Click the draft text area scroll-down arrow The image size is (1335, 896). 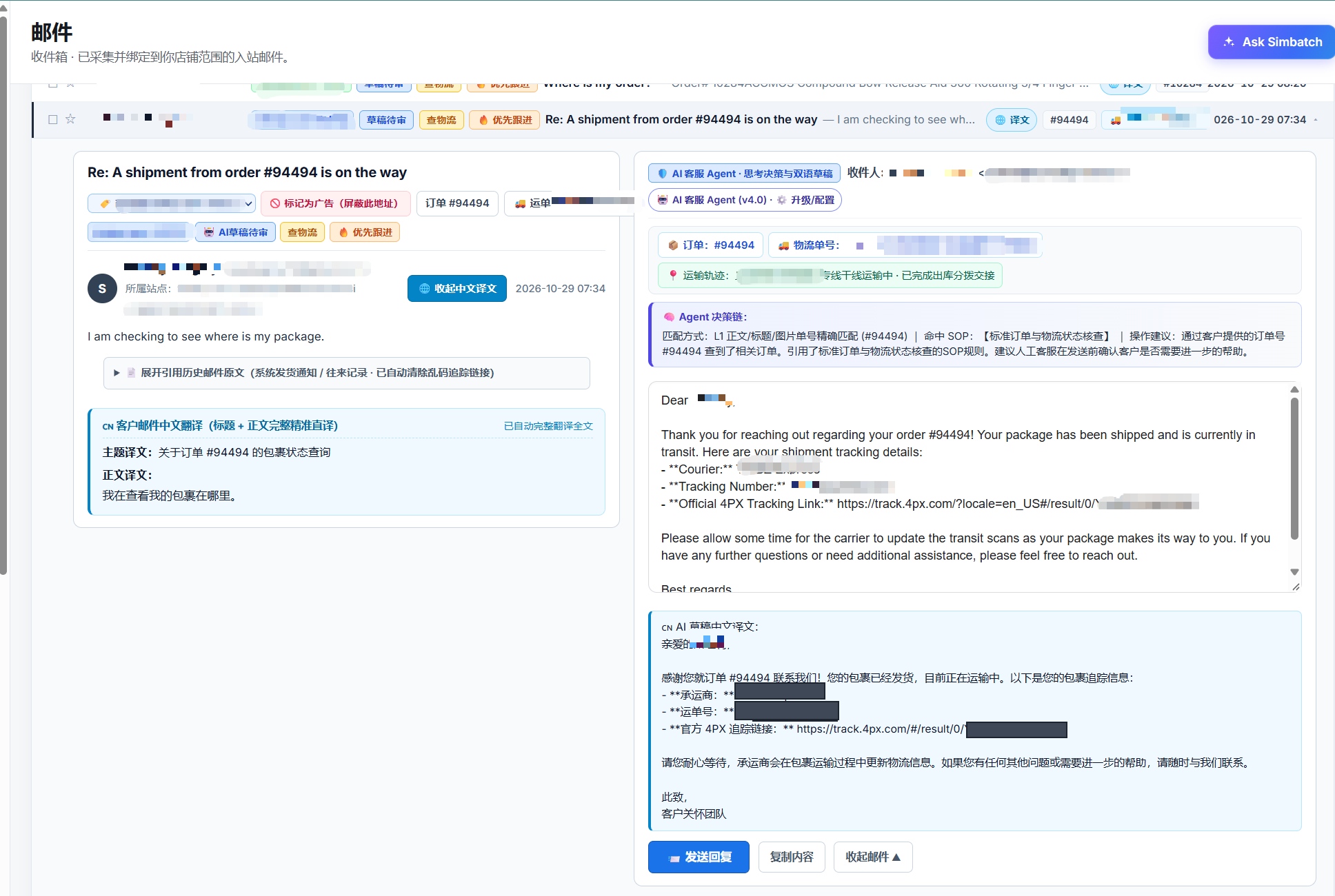tap(1294, 572)
